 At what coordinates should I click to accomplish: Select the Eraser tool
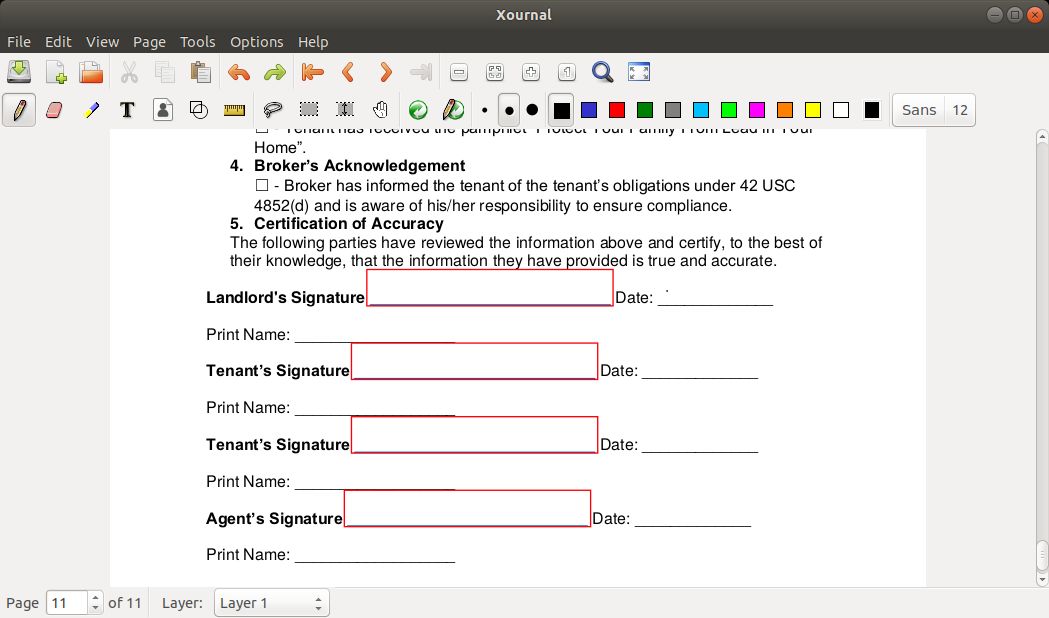coord(55,110)
